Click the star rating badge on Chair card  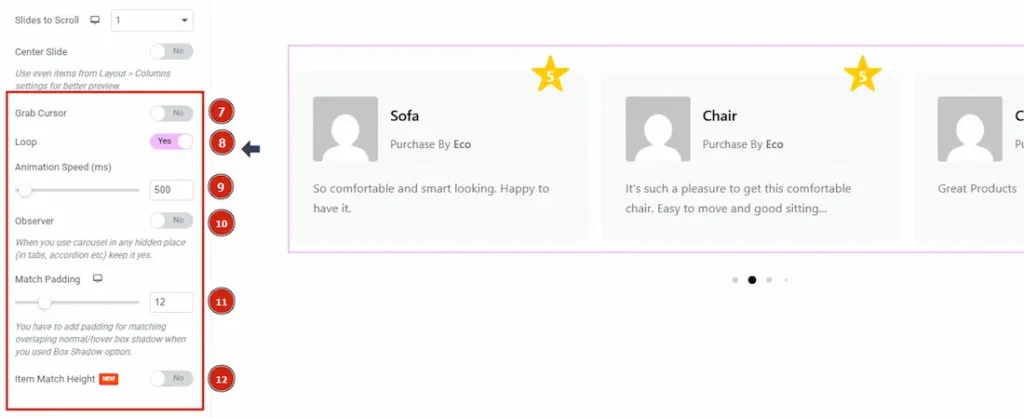pyautogui.click(x=862, y=74)
